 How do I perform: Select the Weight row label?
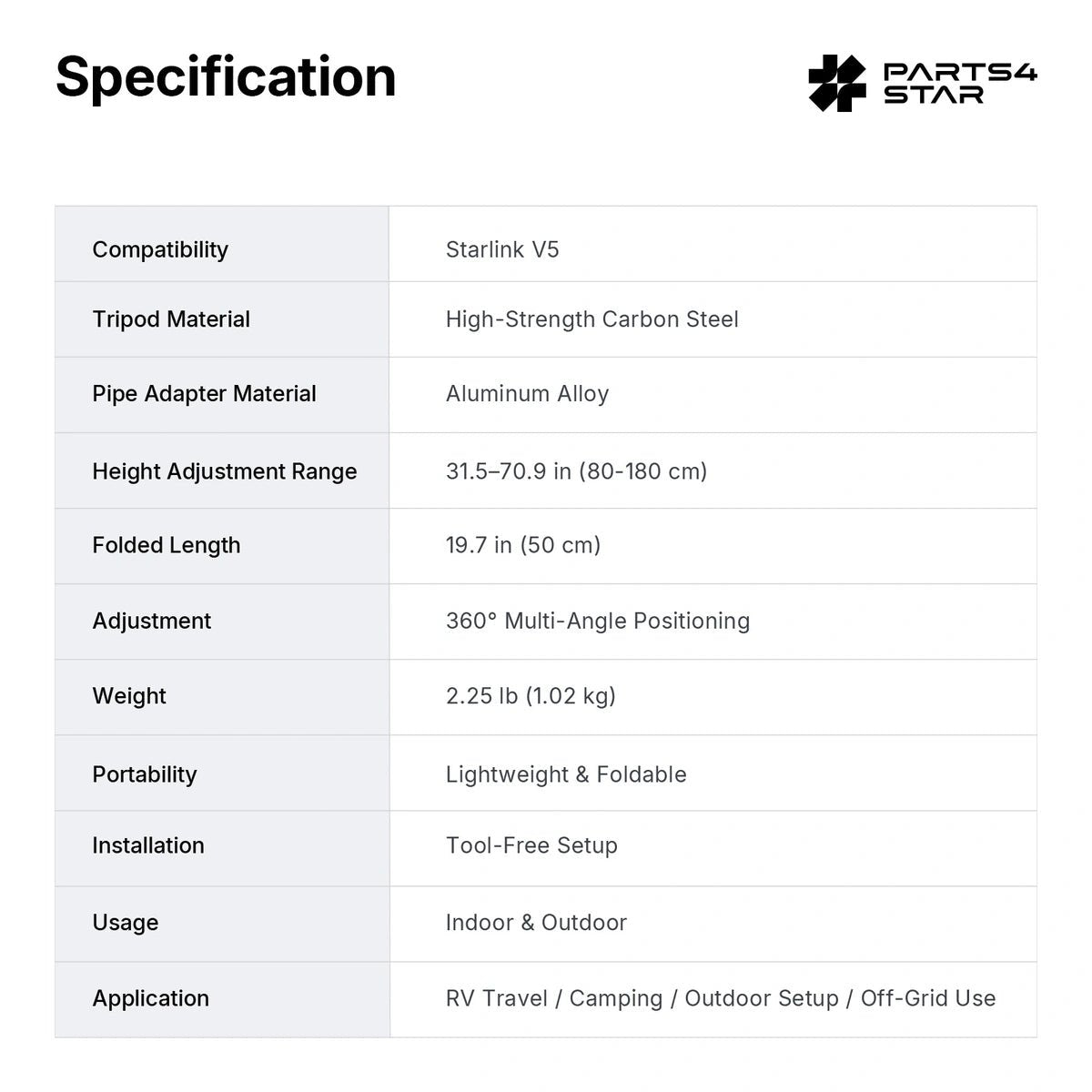point(129,696)
